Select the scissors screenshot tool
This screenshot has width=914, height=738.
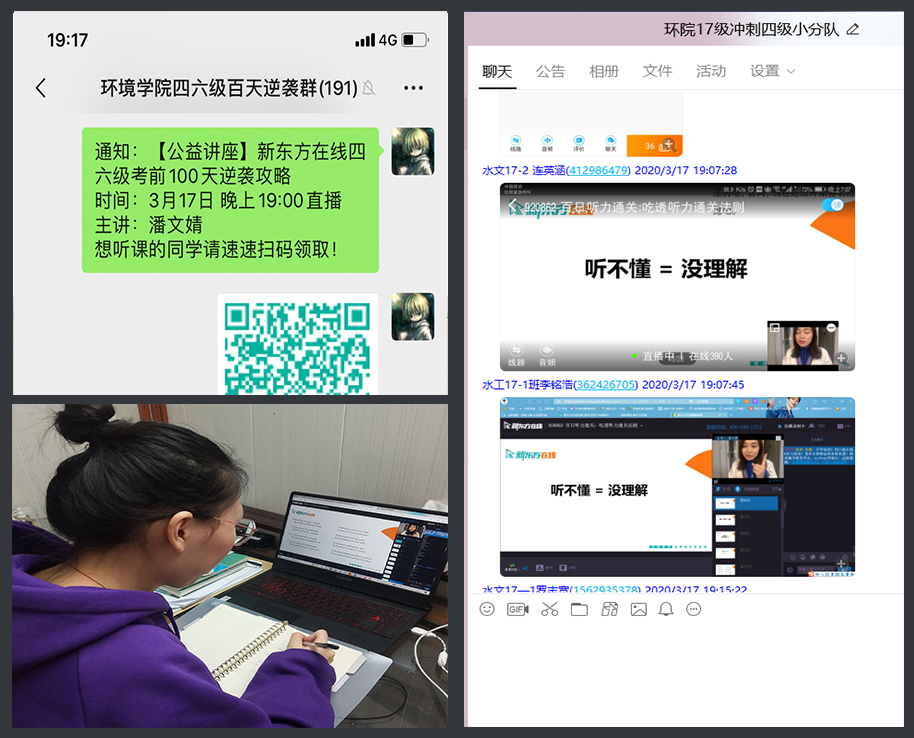point(549,609)
